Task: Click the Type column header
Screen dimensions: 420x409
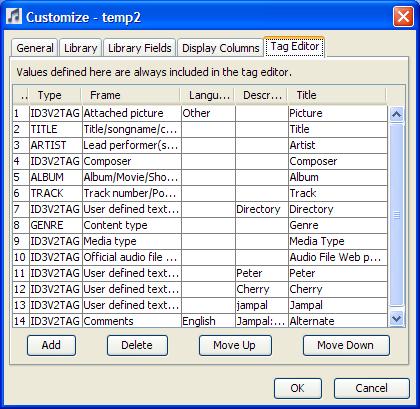Action: [x=55, y=95]
